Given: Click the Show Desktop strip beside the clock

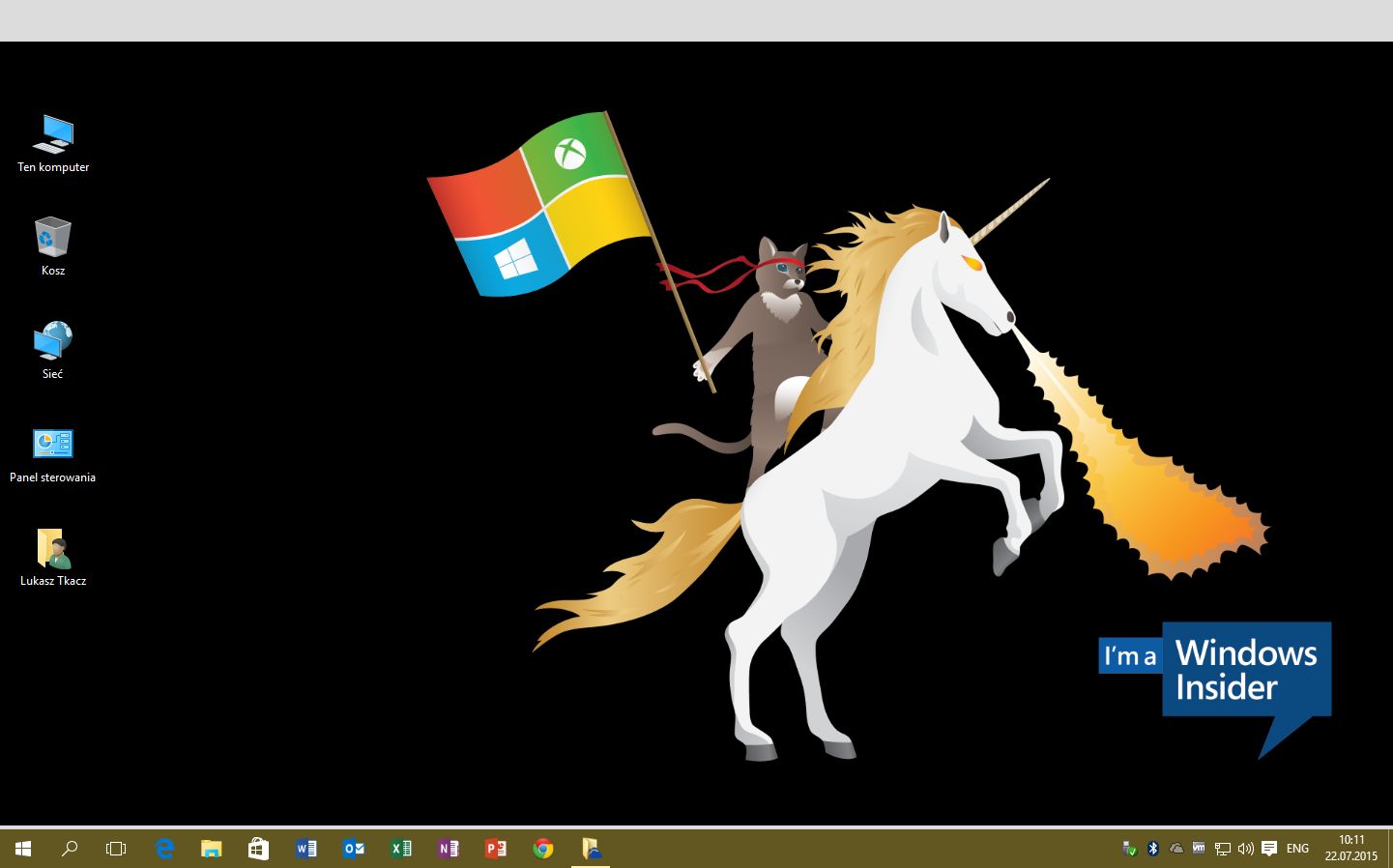Looking at the screenshot, I should (1389, 849).
